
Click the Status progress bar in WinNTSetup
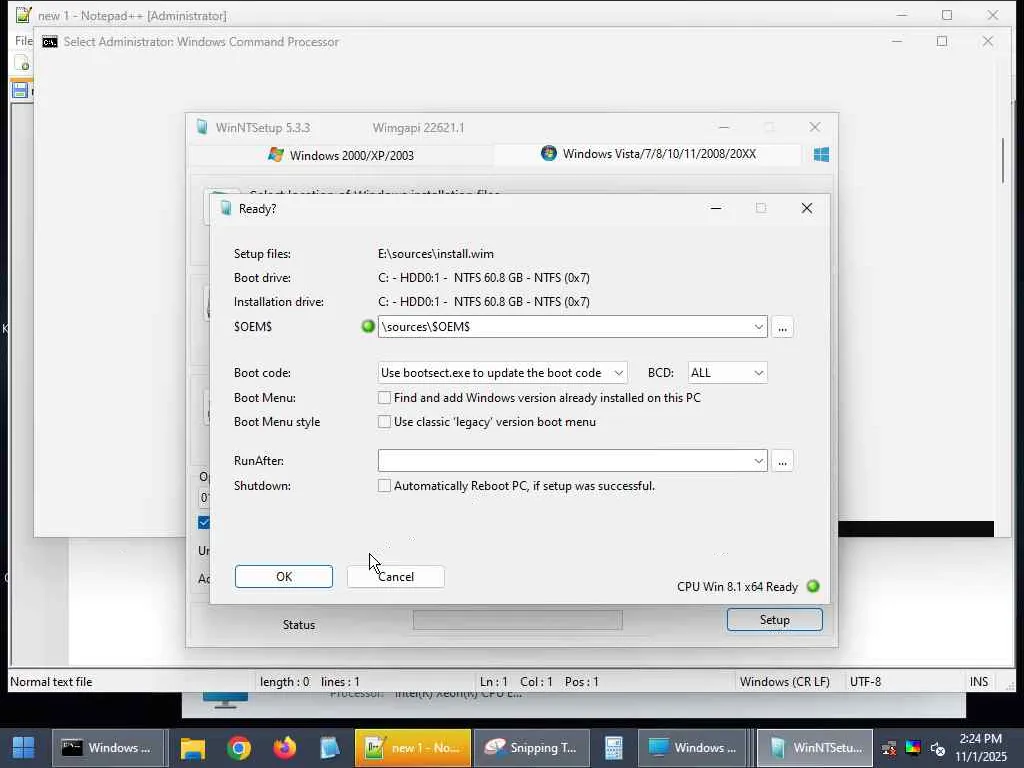[x=517, y=620]
